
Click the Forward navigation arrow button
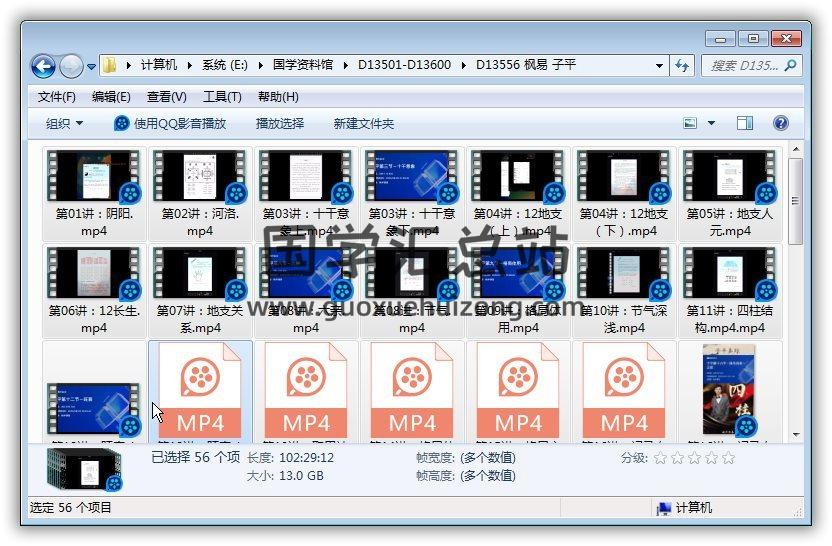(71, 66)
